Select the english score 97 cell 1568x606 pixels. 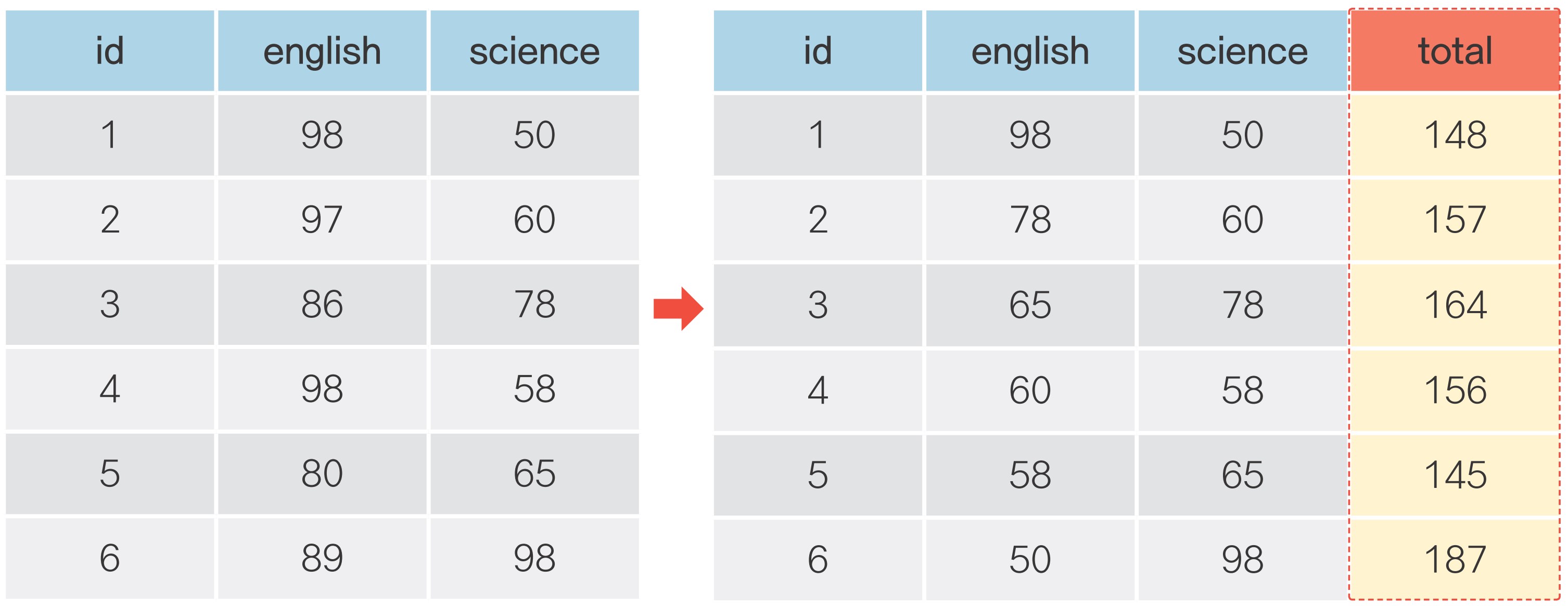322,220
